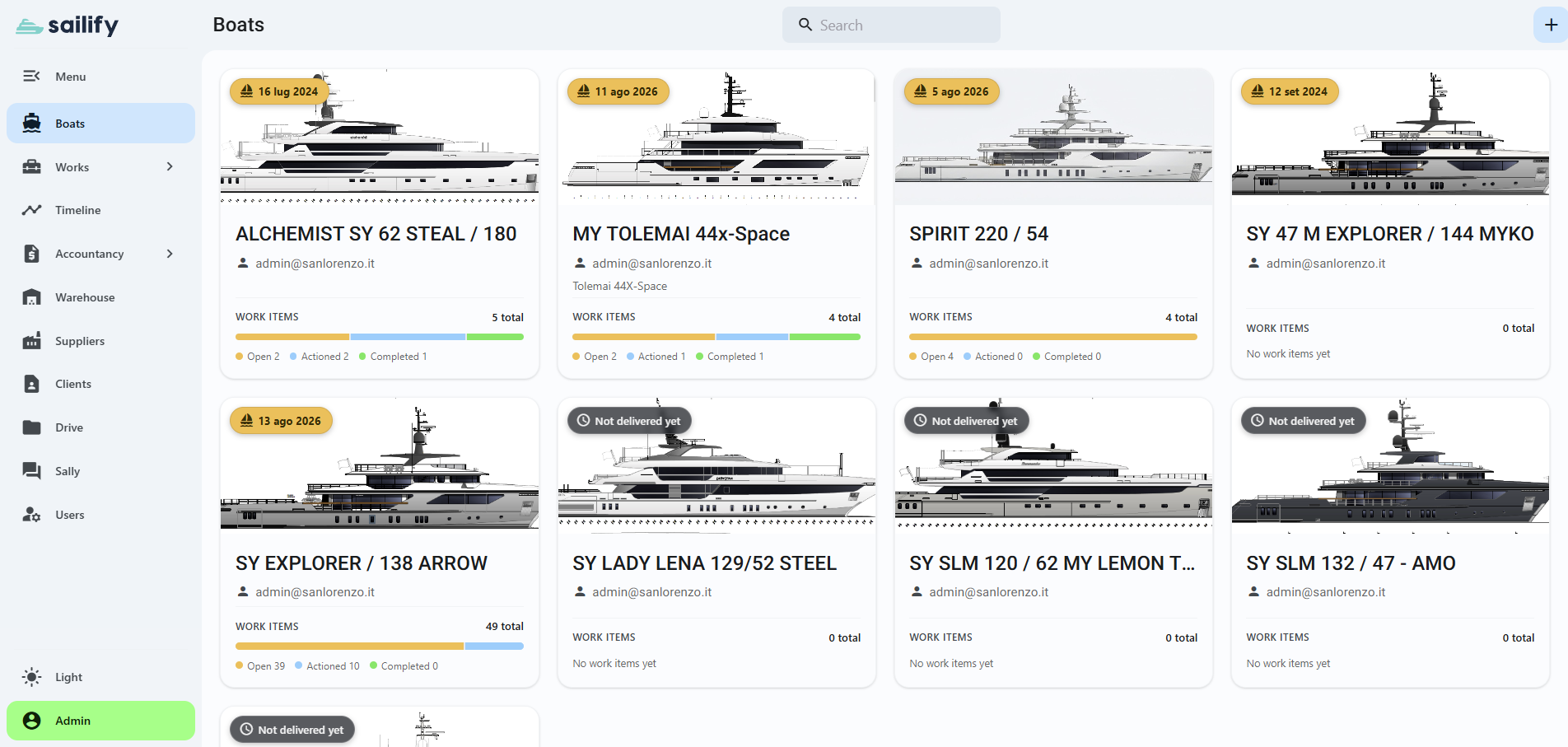1568x747 pixels.
Task: Click clock icon on SY LADY LENA badge
Action: click(583, 421)
